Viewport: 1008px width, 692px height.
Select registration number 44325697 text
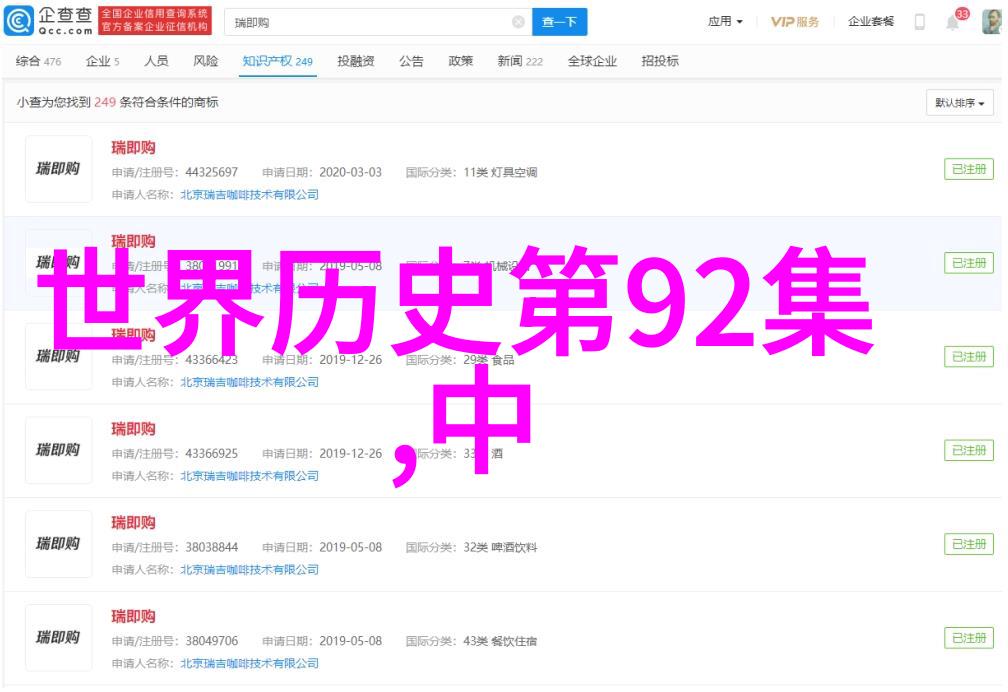click(212, 172)
